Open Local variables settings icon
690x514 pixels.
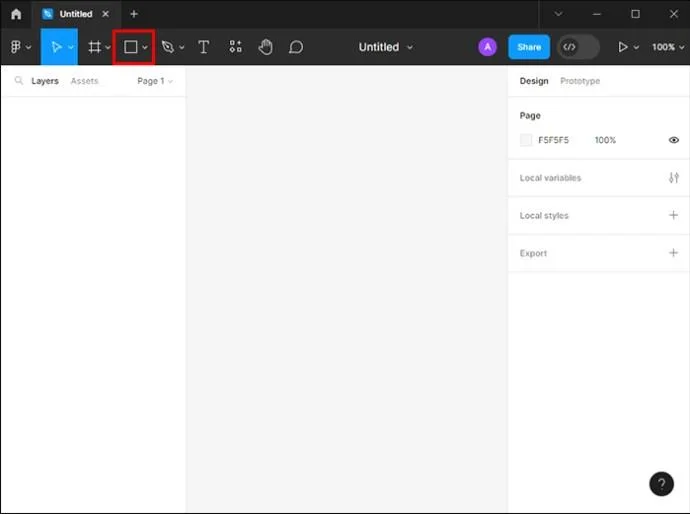(x=673, y=178)
